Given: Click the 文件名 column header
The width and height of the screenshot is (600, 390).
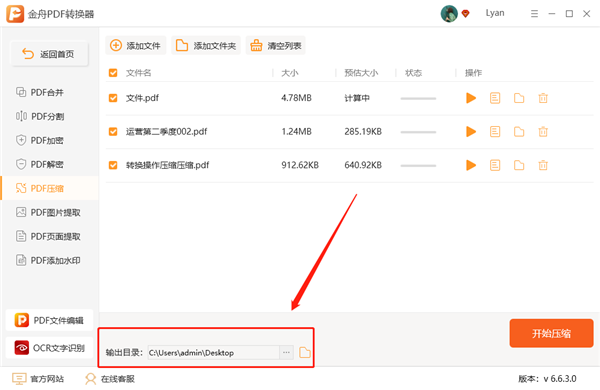Looking at the screenshot, I should (139, 73).
